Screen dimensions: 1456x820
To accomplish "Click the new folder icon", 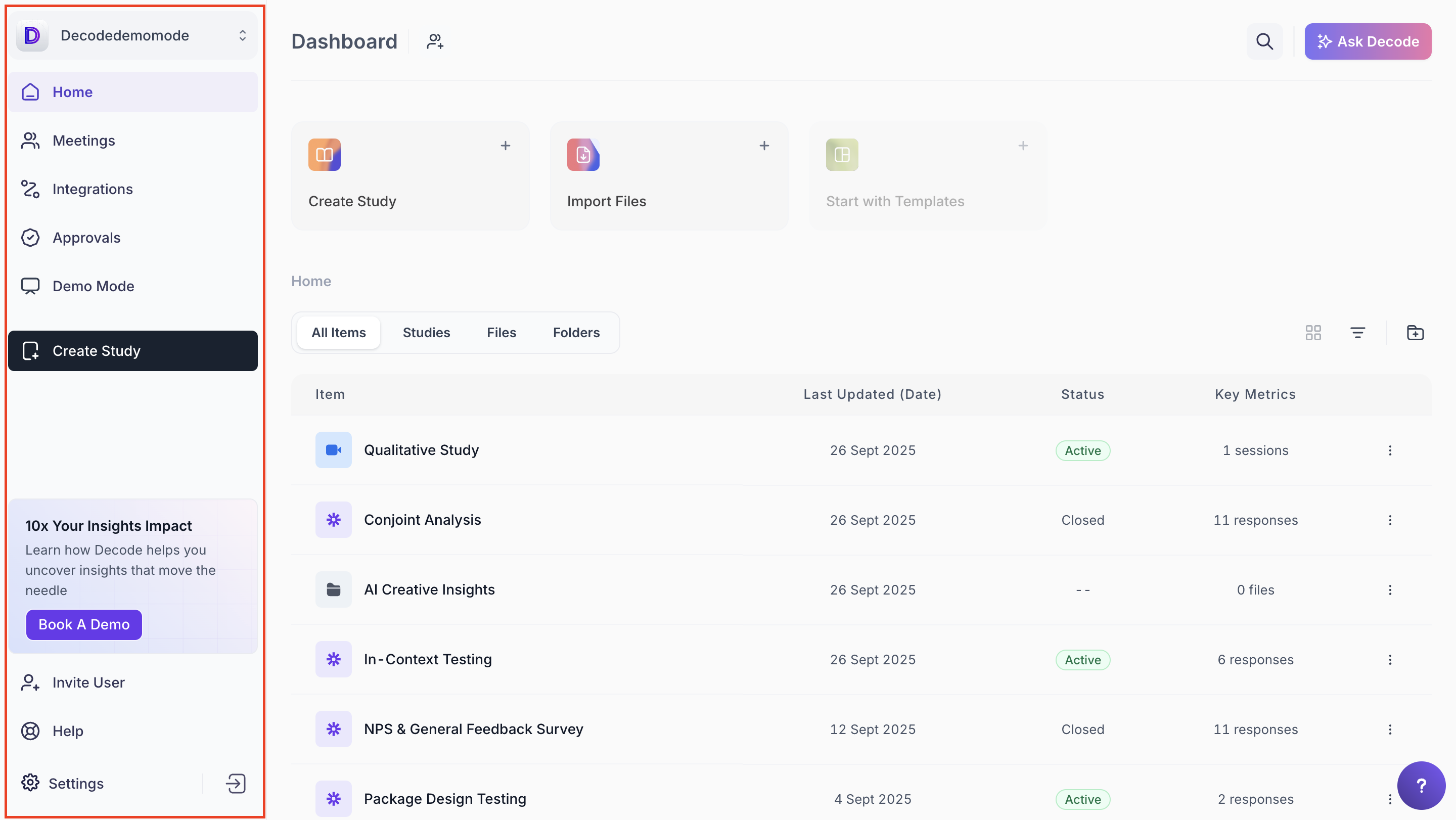I will tap(1415, 332).
